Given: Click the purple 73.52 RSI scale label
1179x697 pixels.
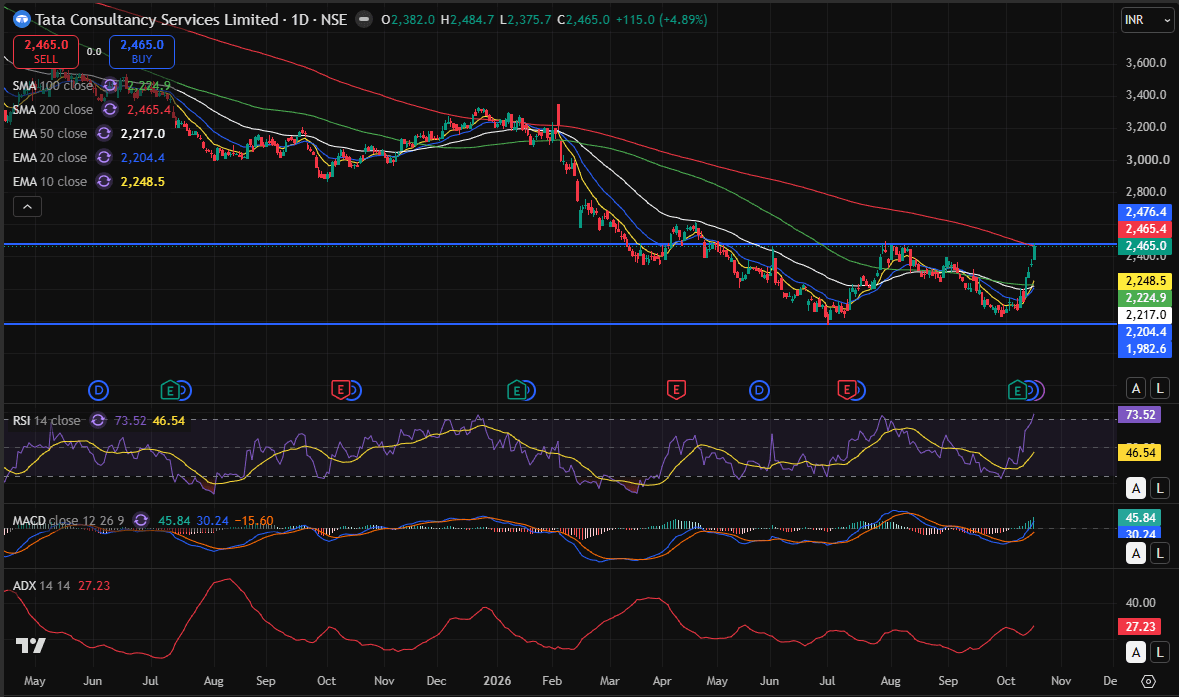Looking at the screenshot, I should 1140,414.
